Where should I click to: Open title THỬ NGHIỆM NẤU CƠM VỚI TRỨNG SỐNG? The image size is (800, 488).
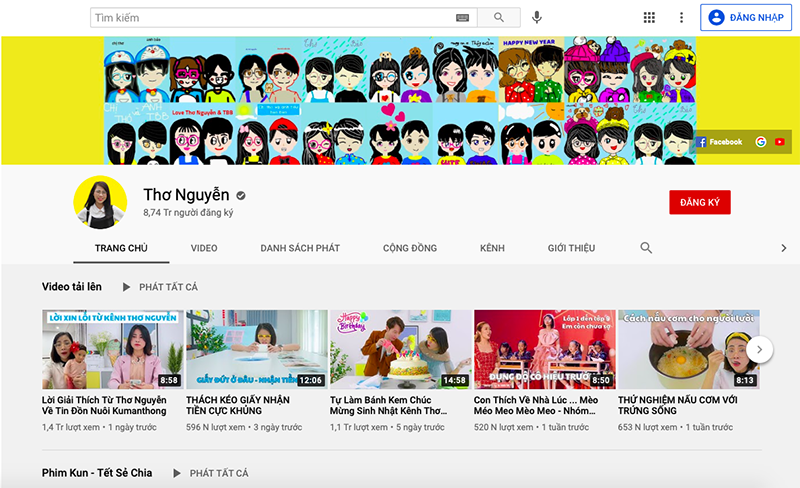tap(678, 405)
